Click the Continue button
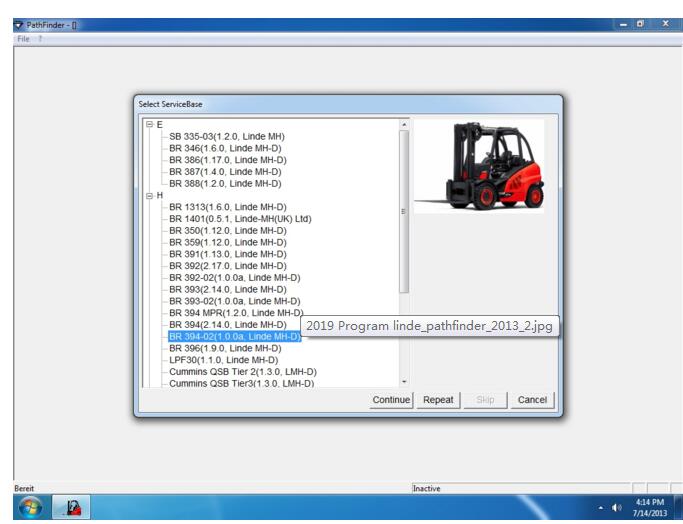 (391, 400)
